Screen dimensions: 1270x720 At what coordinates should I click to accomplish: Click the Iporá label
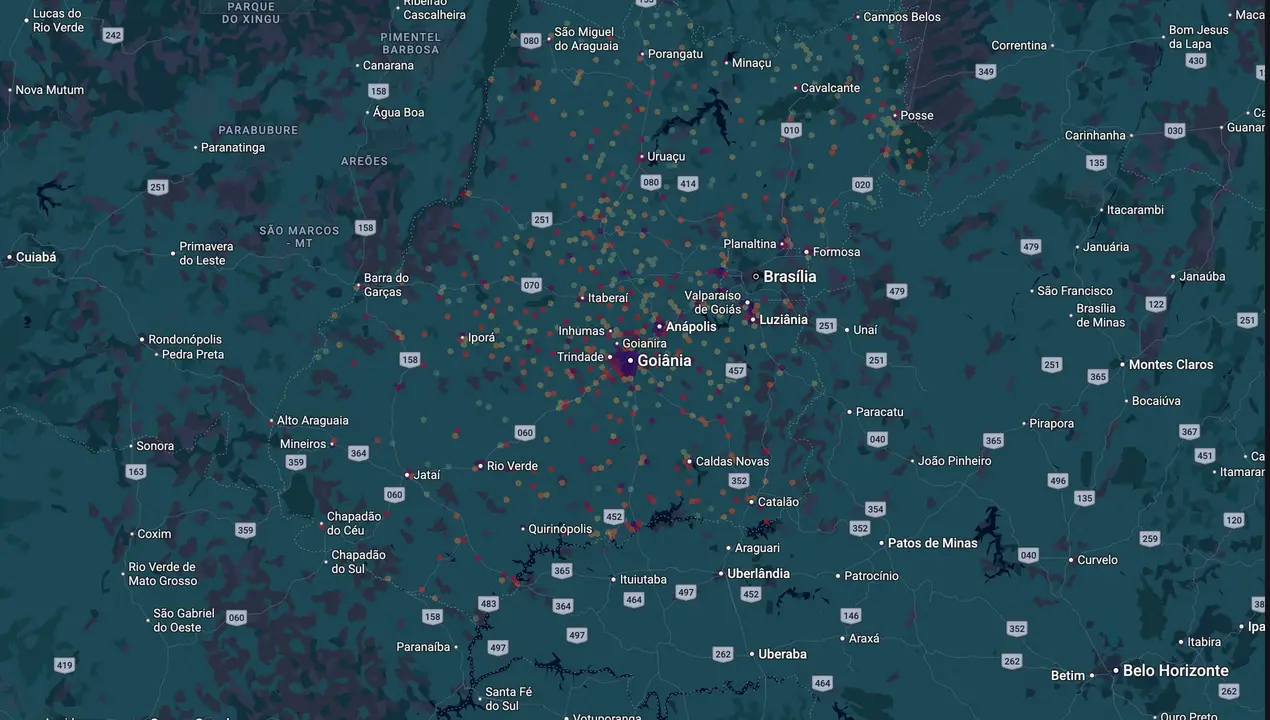pyautogui.click(x=482, y=338)
